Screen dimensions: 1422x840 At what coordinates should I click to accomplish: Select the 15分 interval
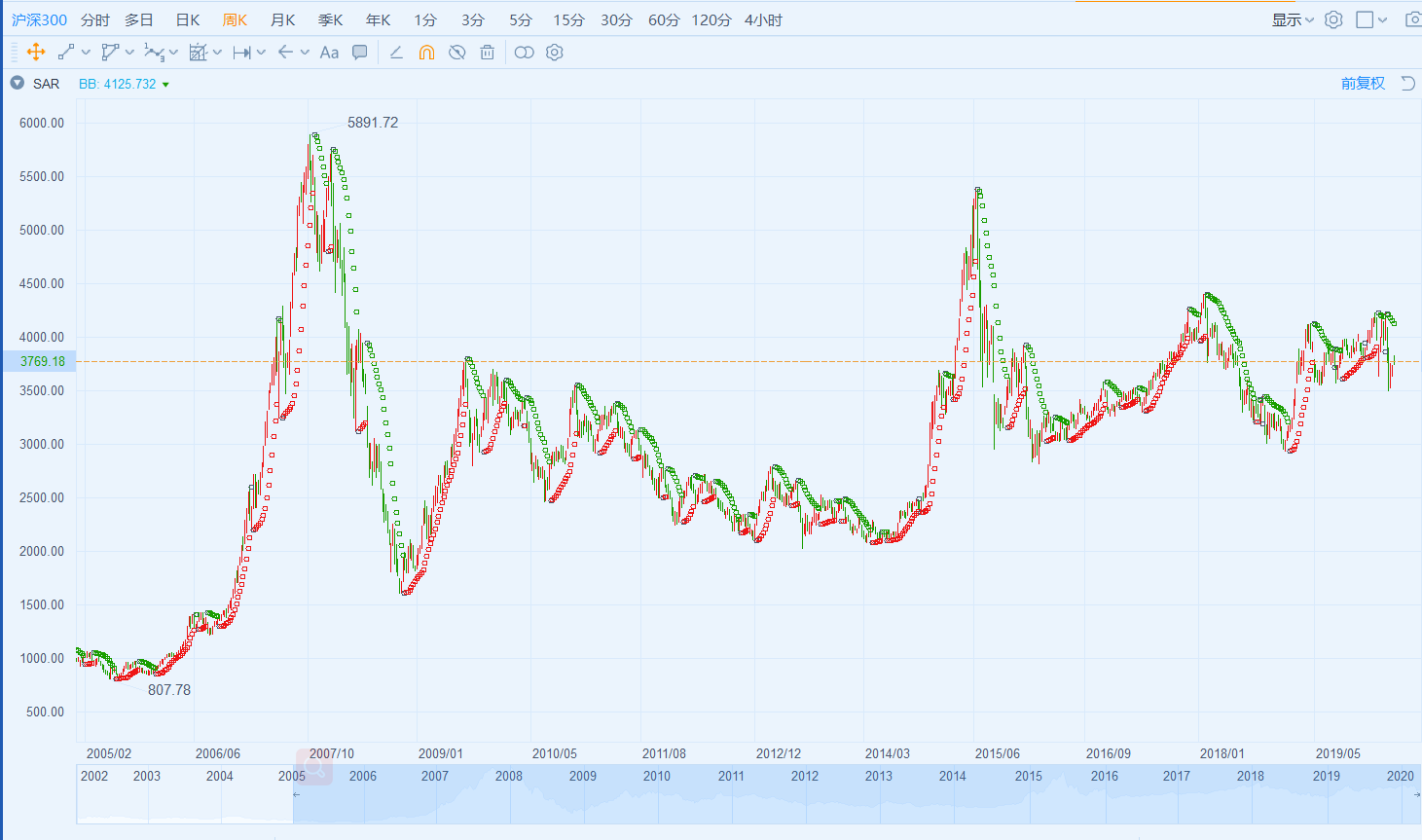click(568, 19)
